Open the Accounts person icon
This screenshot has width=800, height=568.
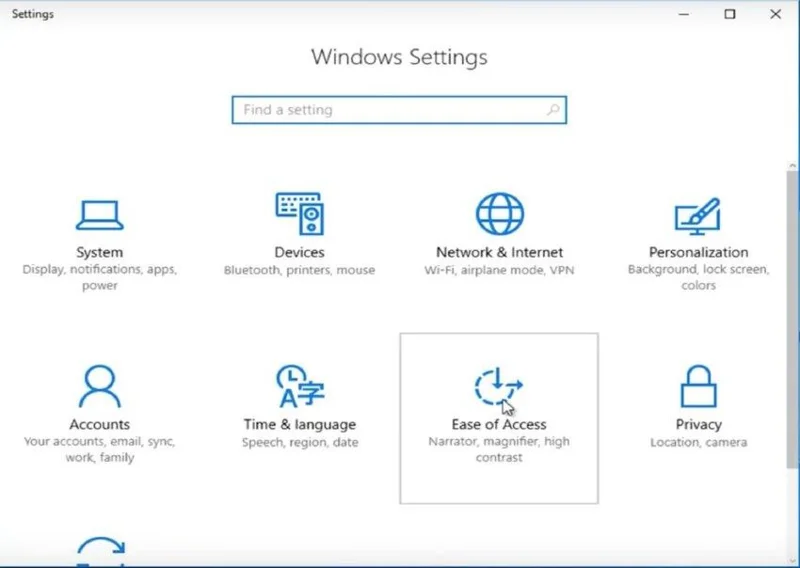point(99,386)
